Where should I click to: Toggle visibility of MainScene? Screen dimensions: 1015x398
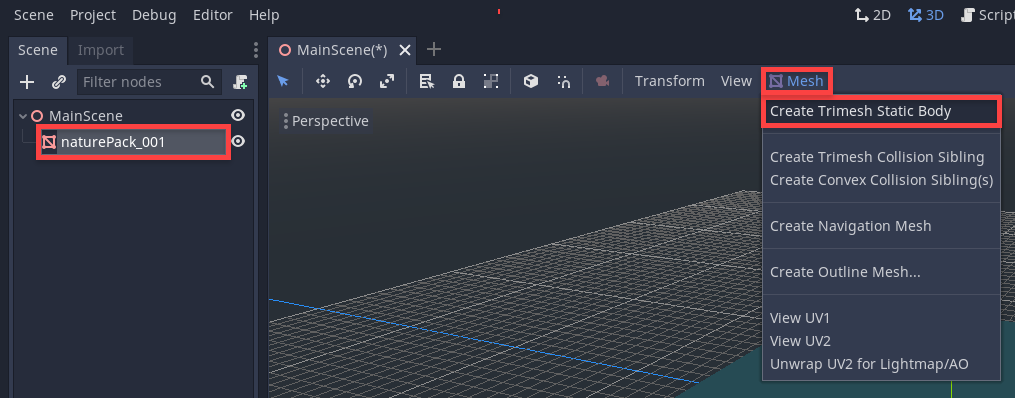[x=238, y=116]
